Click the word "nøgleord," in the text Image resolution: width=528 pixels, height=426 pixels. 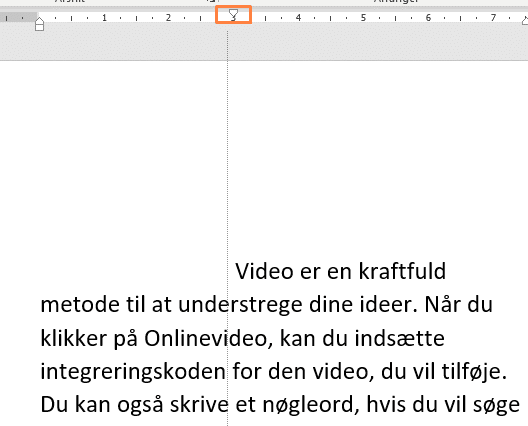coord(311,405)
